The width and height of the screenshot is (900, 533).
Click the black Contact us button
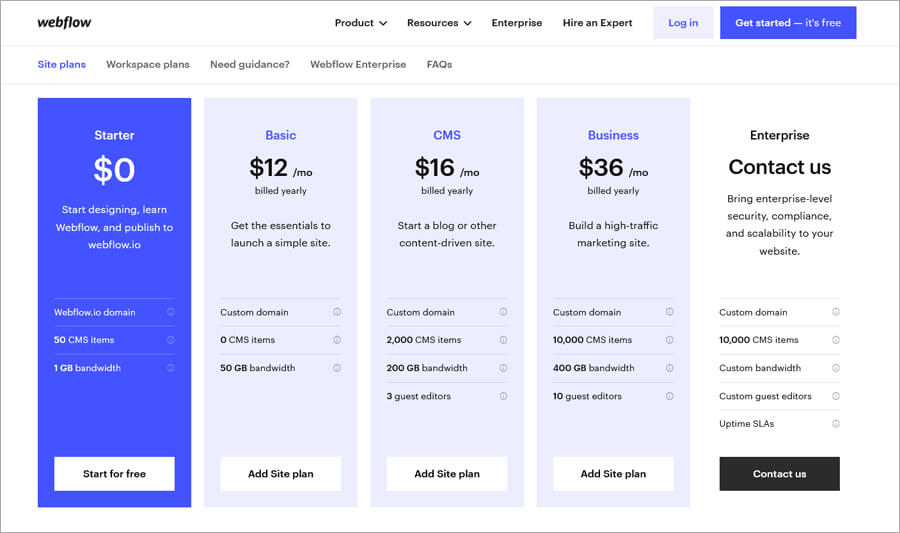point(779,474)
